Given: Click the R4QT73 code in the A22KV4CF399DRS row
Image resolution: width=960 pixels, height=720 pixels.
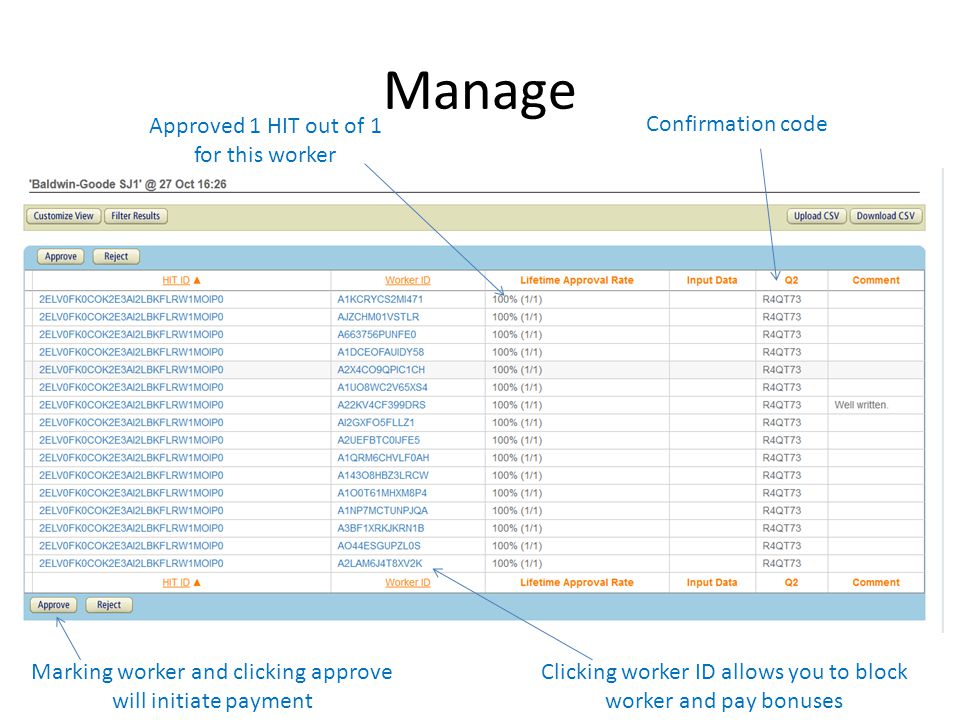Looking at the screenshot, I should [x=782, y=405].
